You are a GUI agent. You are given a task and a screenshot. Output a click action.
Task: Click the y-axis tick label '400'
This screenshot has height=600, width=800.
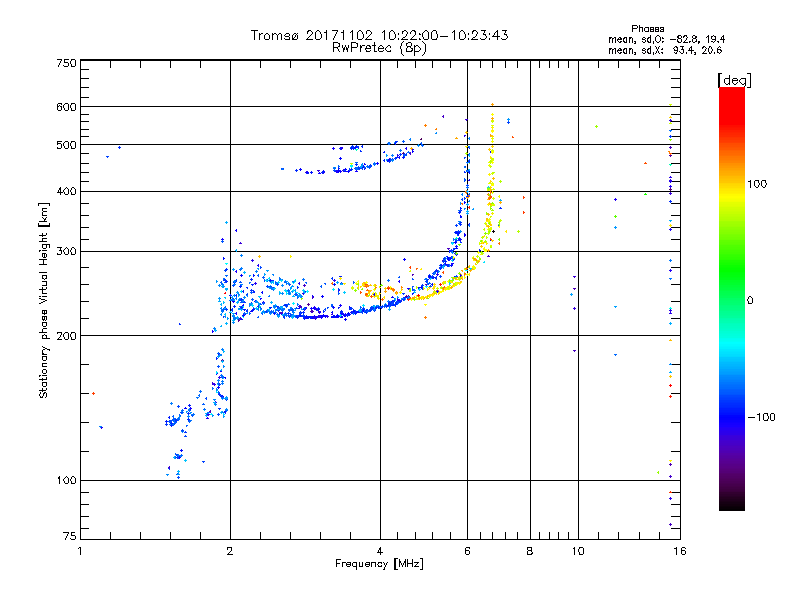point(67,192)
